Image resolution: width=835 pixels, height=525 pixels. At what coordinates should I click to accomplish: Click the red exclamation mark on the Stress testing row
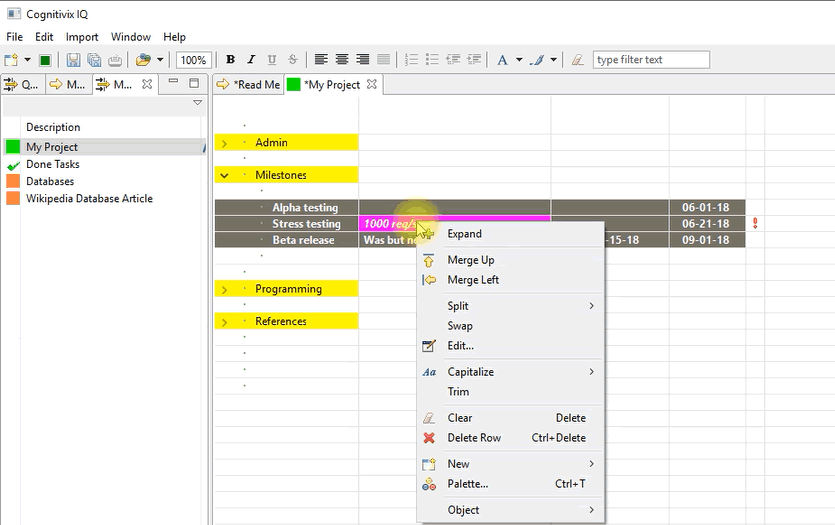755,223
